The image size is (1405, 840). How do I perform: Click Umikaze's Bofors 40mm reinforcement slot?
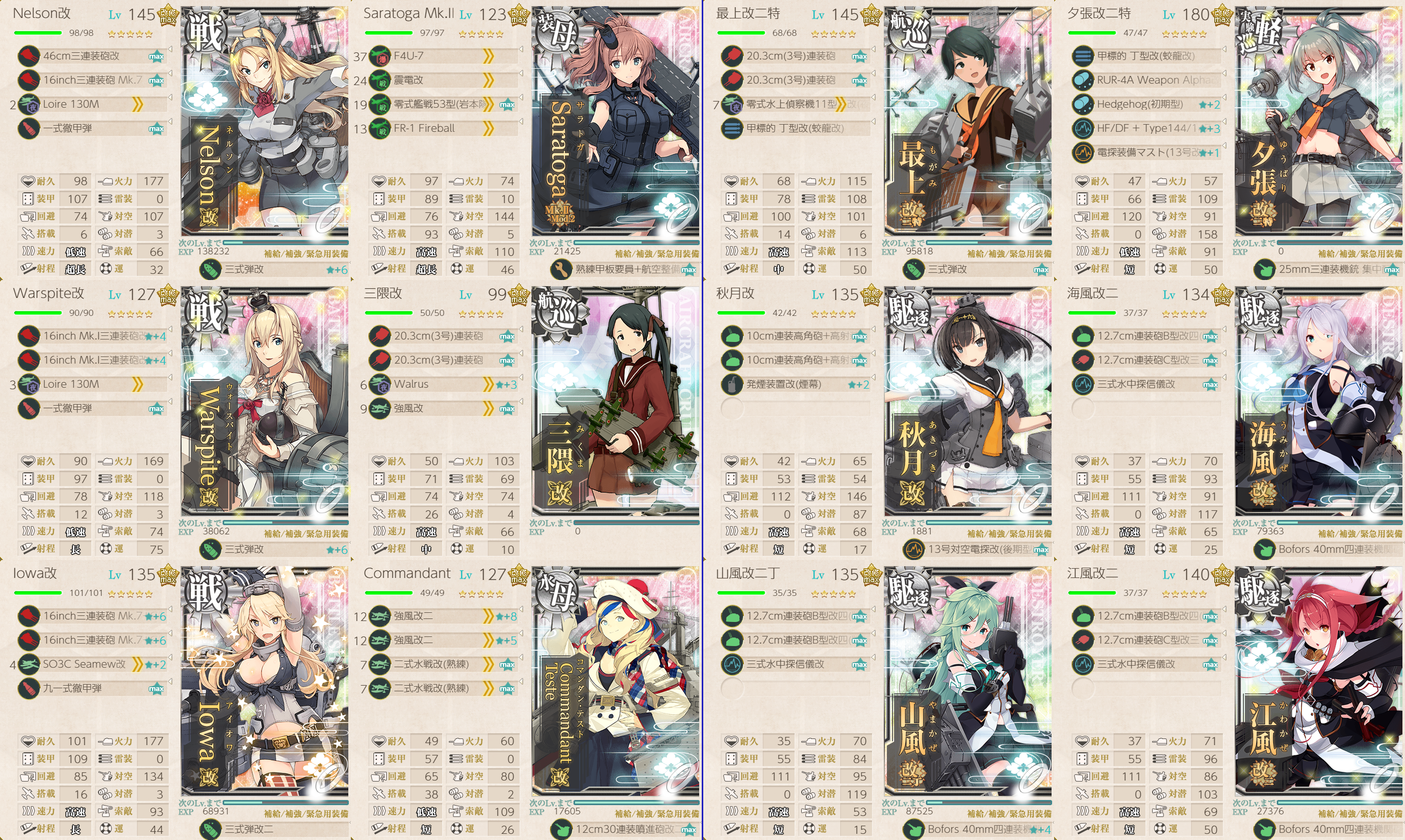point(1328,549)
